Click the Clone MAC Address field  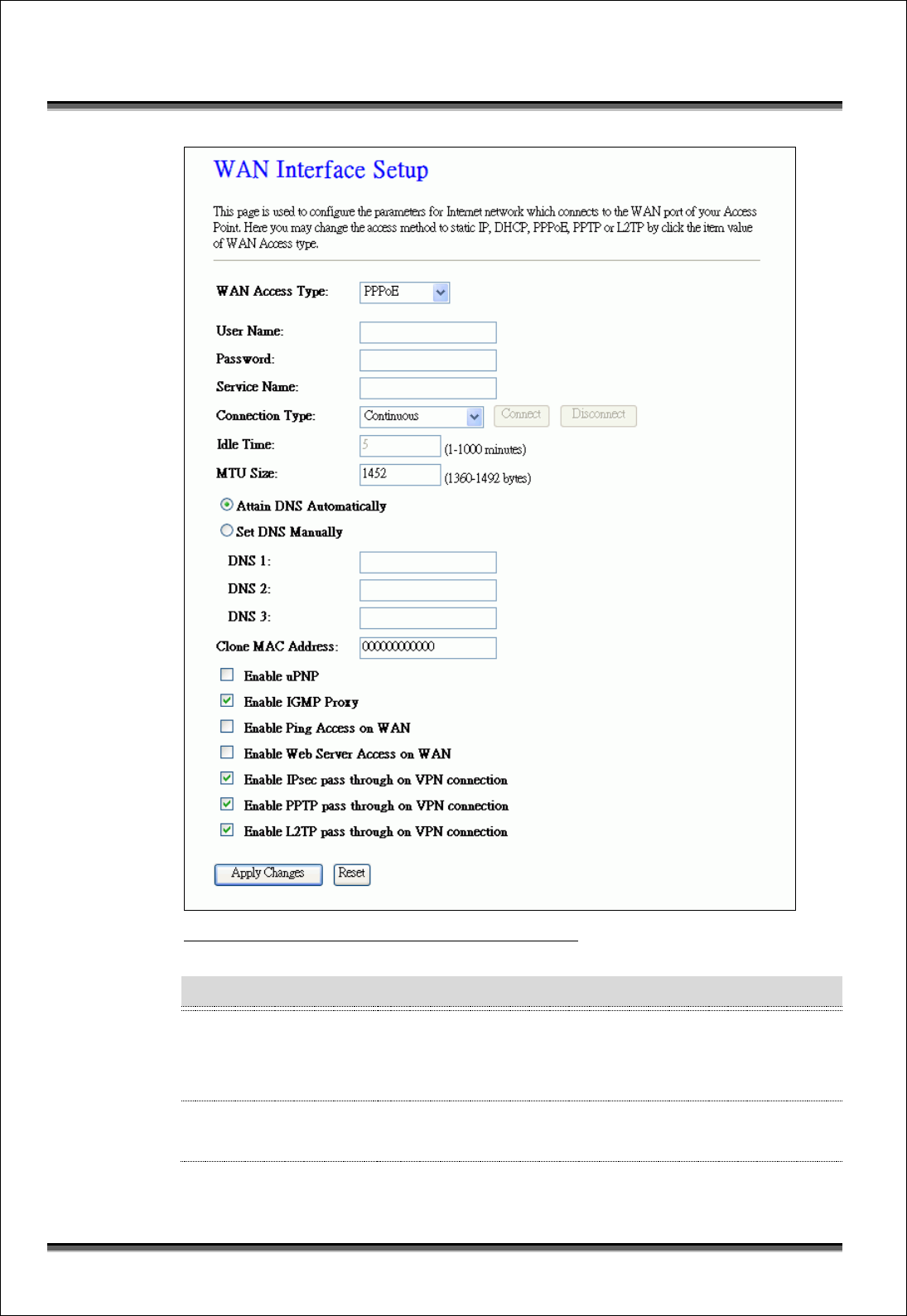[427, 648]
